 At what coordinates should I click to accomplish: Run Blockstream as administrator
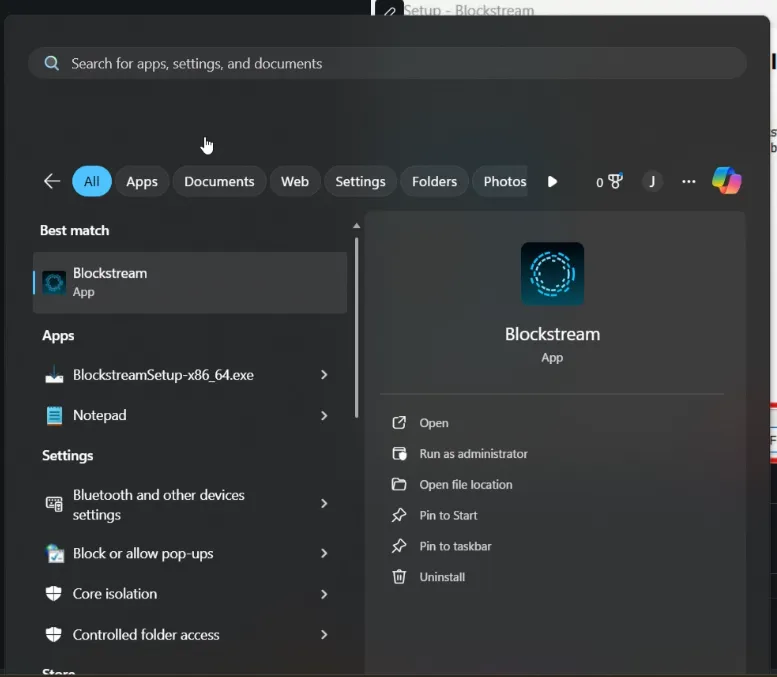pos(473,453)
